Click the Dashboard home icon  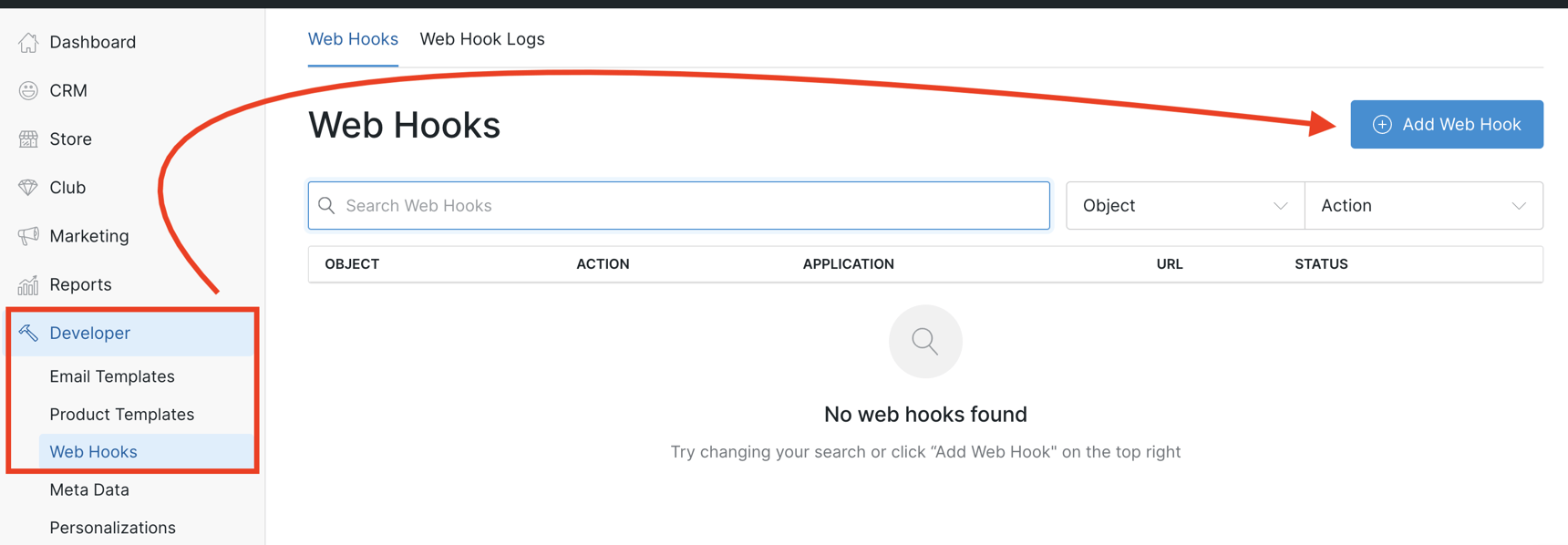(x=28, y=42)
